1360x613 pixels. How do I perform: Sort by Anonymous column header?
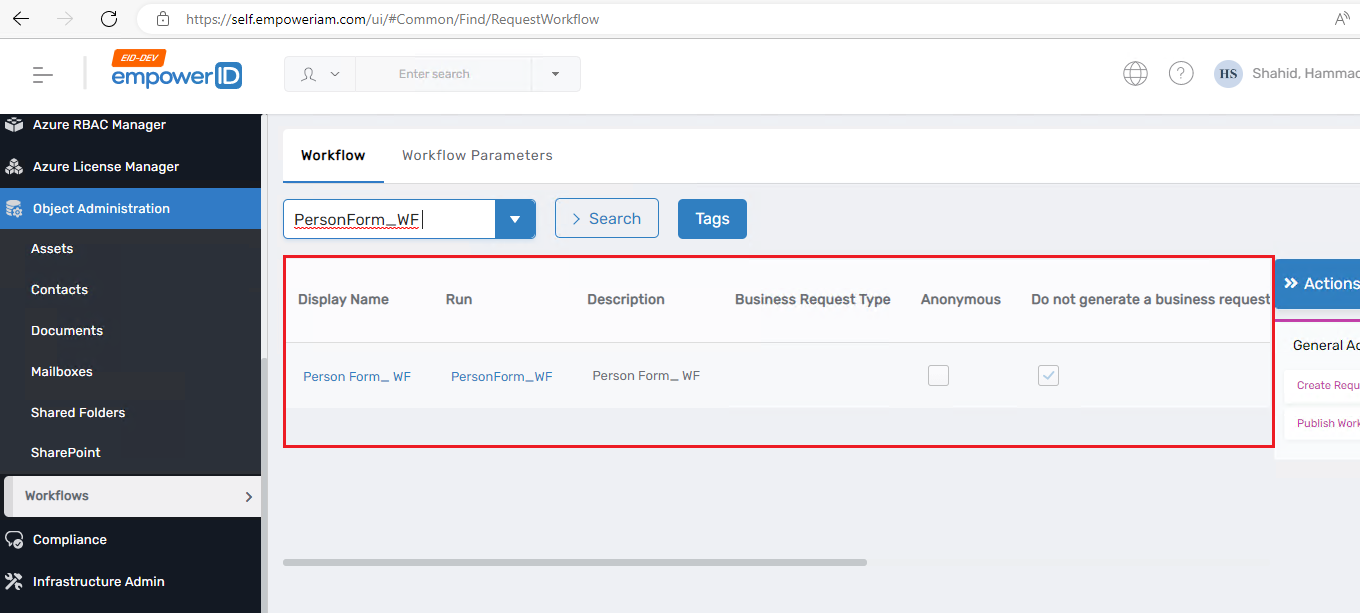961,299
